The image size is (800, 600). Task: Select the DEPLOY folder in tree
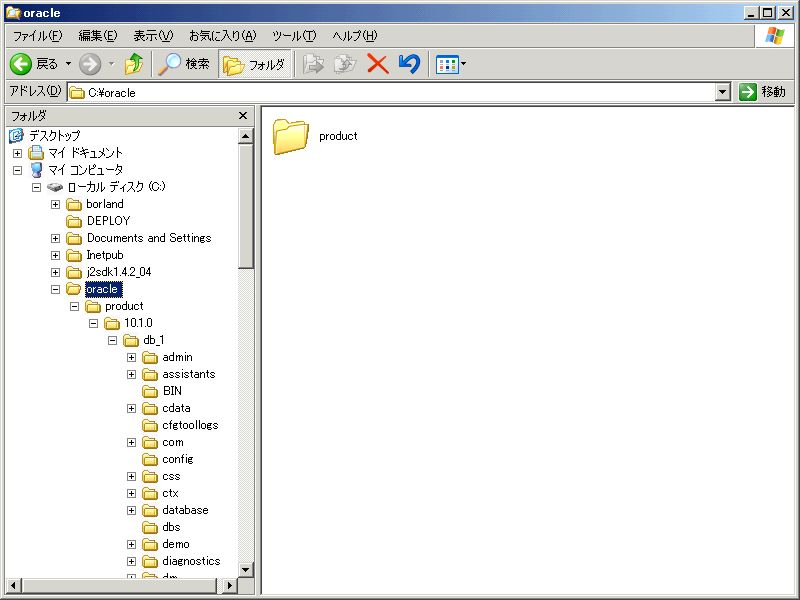pos(108,221)
